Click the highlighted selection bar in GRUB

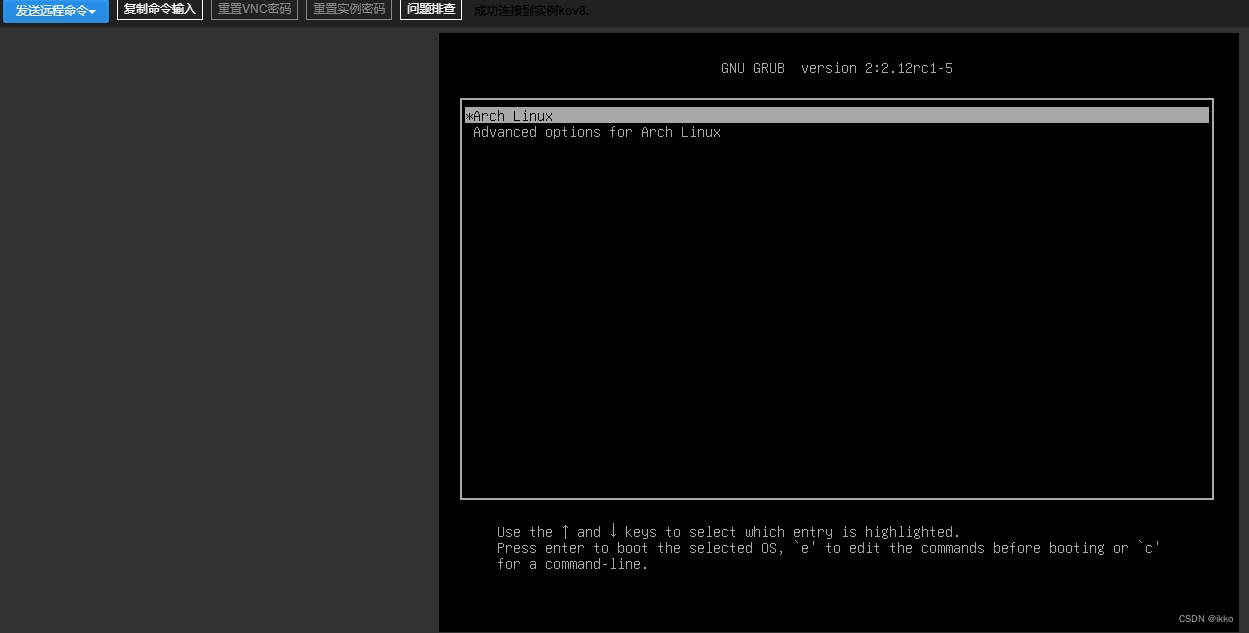(x=836, y=114)
